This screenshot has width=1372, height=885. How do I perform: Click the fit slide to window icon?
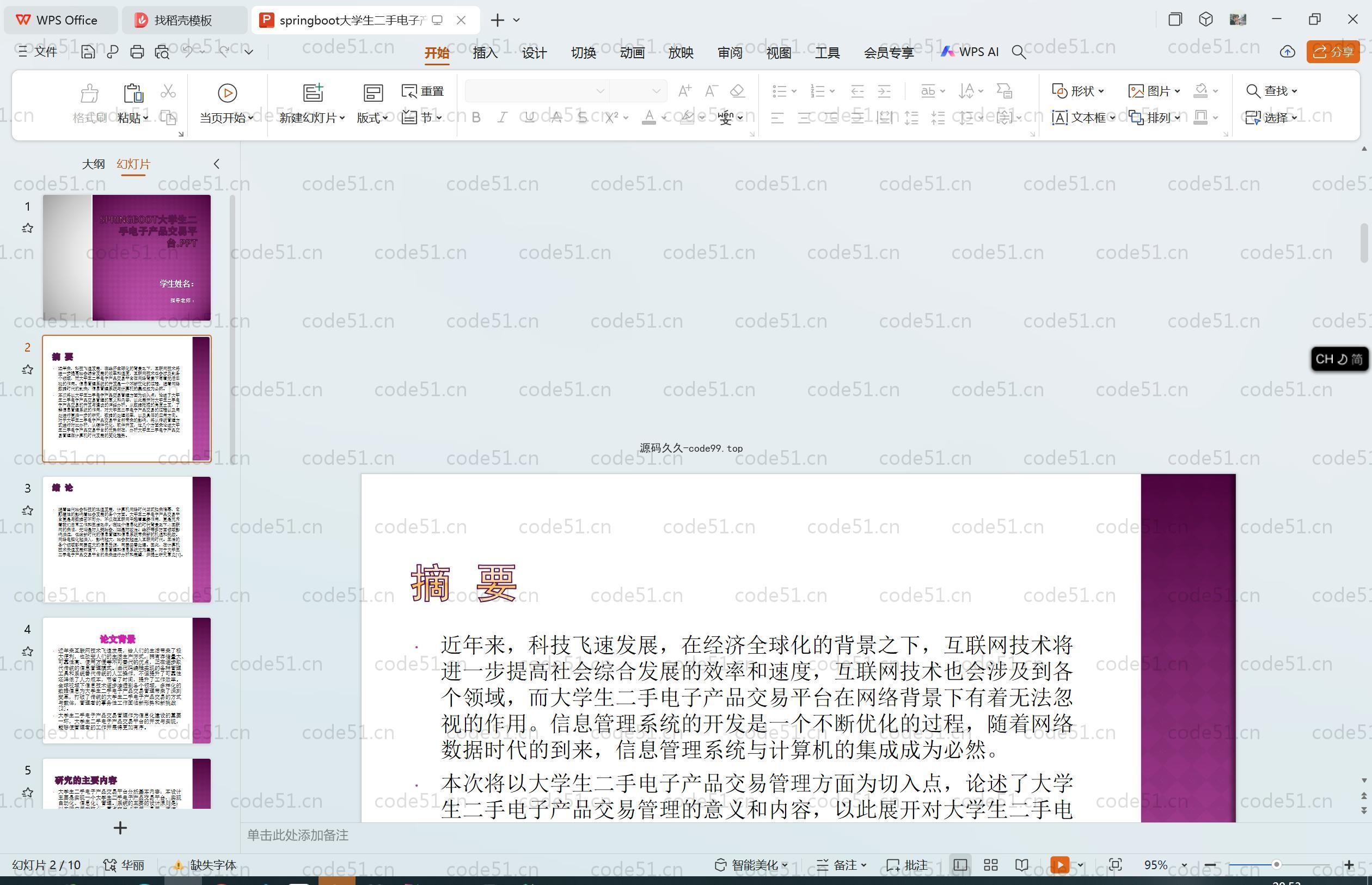tap(1116, 865)
